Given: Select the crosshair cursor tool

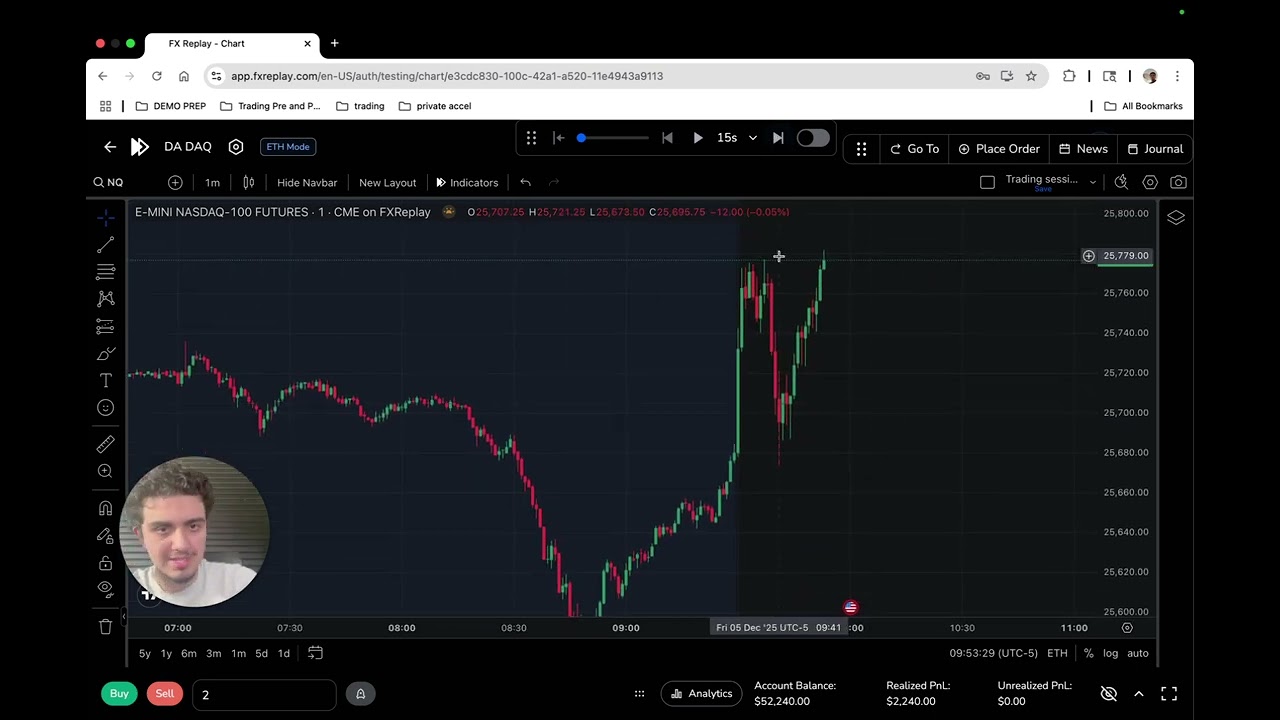Looking at the screenshot, I should click(x=105, y=218).
